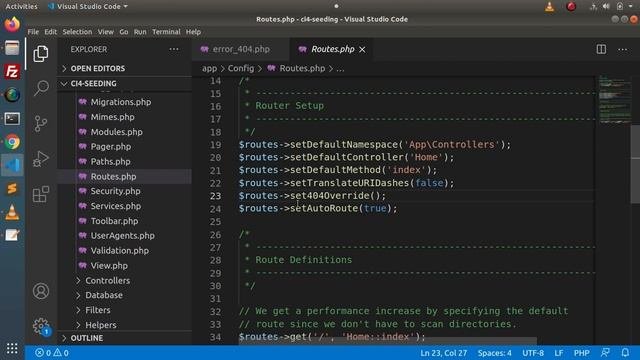Open Terminal from the dock

[12, 119]
